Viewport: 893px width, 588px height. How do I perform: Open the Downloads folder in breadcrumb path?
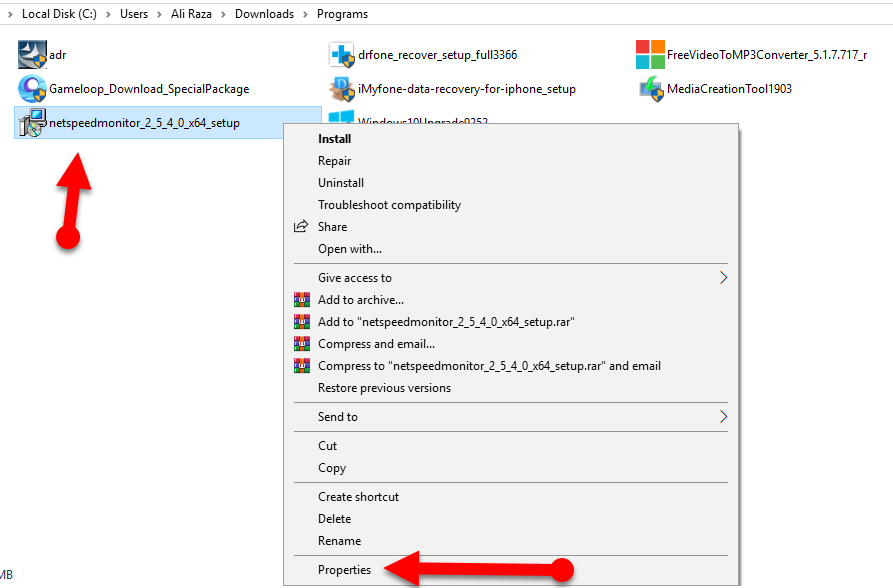[x=264, y=14]
